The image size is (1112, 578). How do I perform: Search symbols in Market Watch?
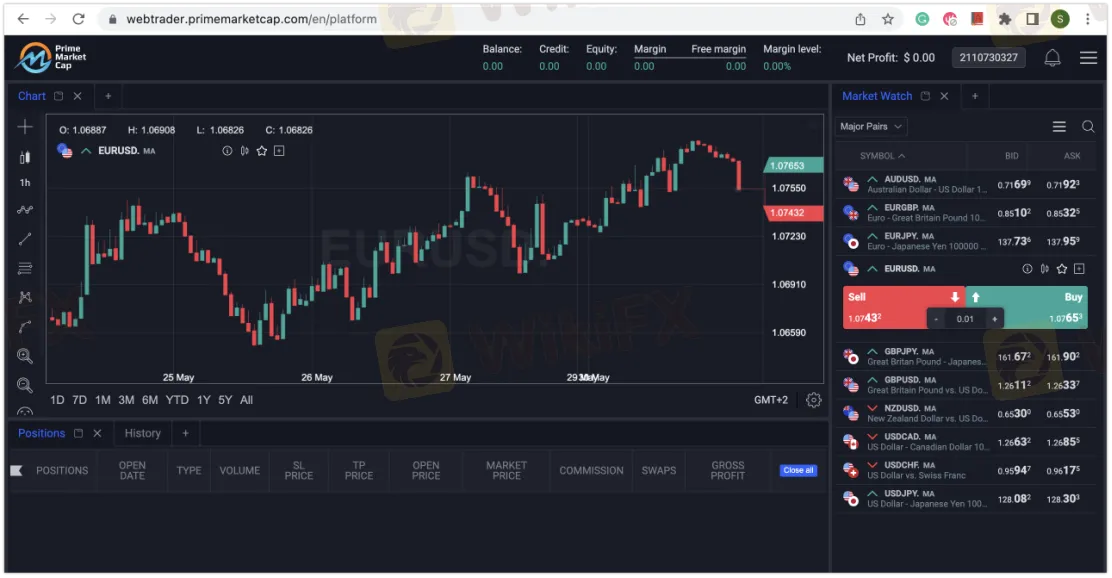coord(1088,126)
